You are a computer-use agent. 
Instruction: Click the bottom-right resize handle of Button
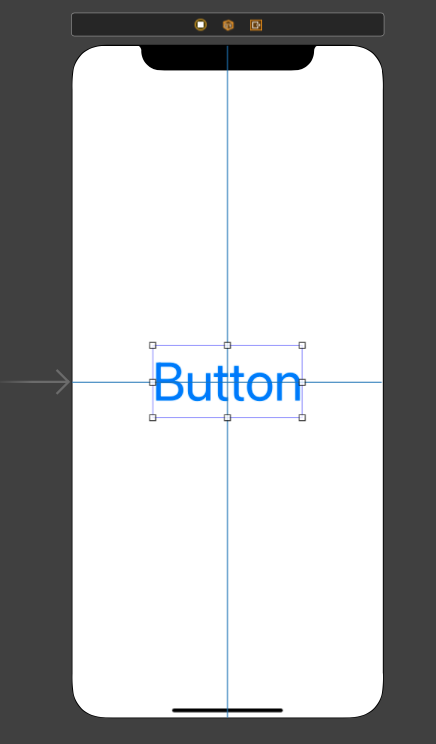302,418
